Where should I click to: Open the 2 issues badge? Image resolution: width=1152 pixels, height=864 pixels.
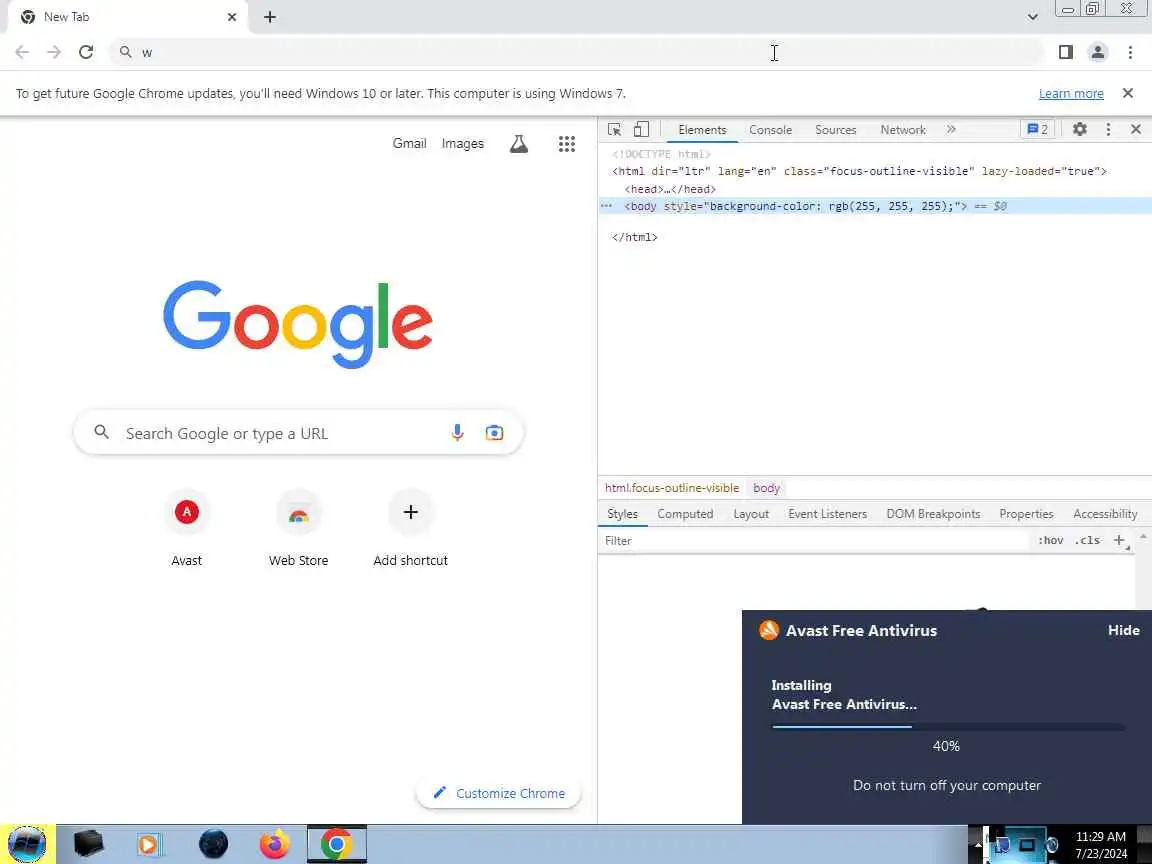point(1037,129)
